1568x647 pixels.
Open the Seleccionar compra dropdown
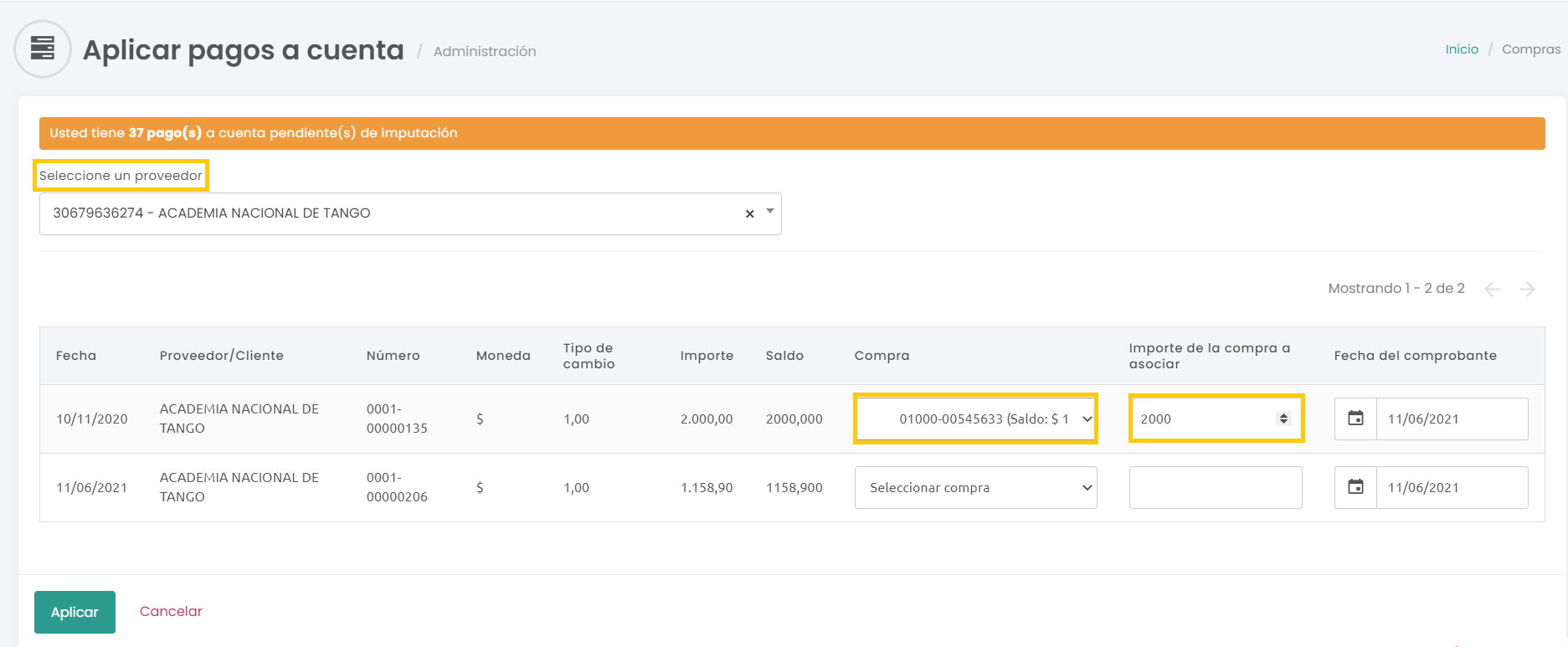pyautogui.click(x=975, y=487)
